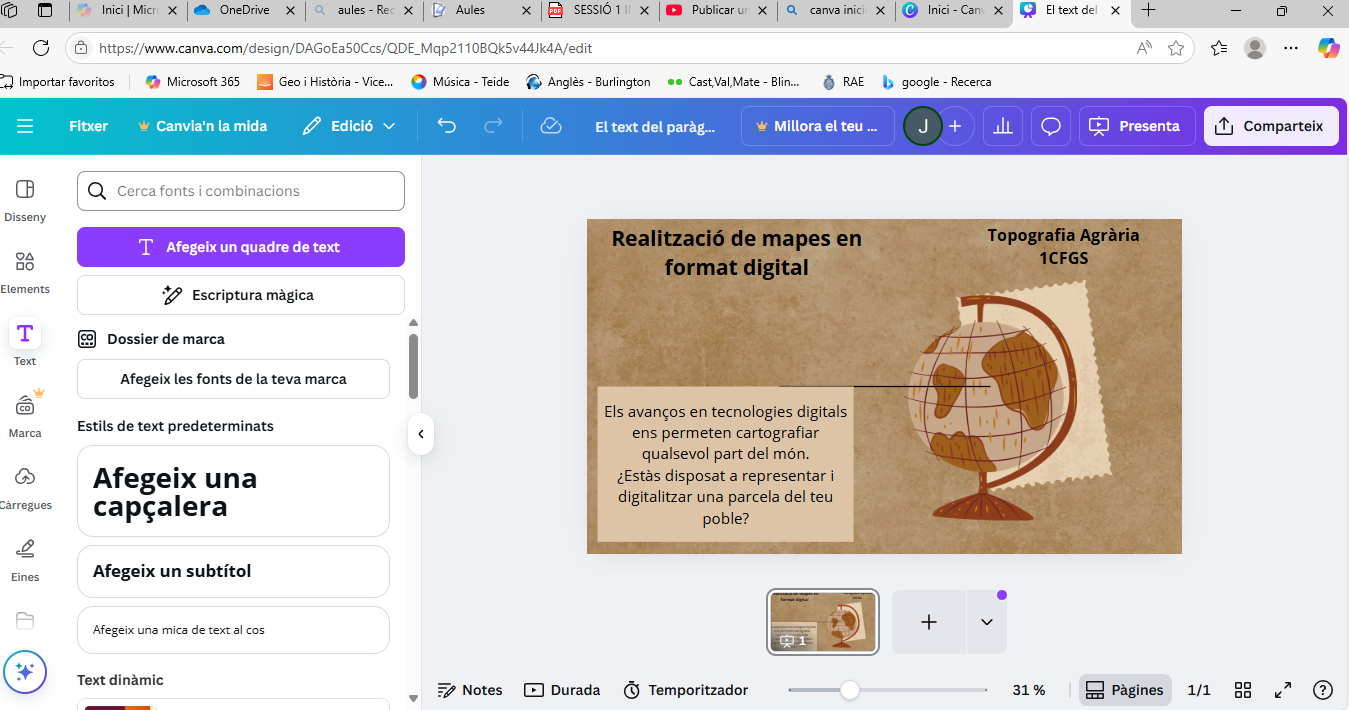
Task: Collapse the side panel with arrow handle
Action: pyautogui.click(x=421, y=434)
